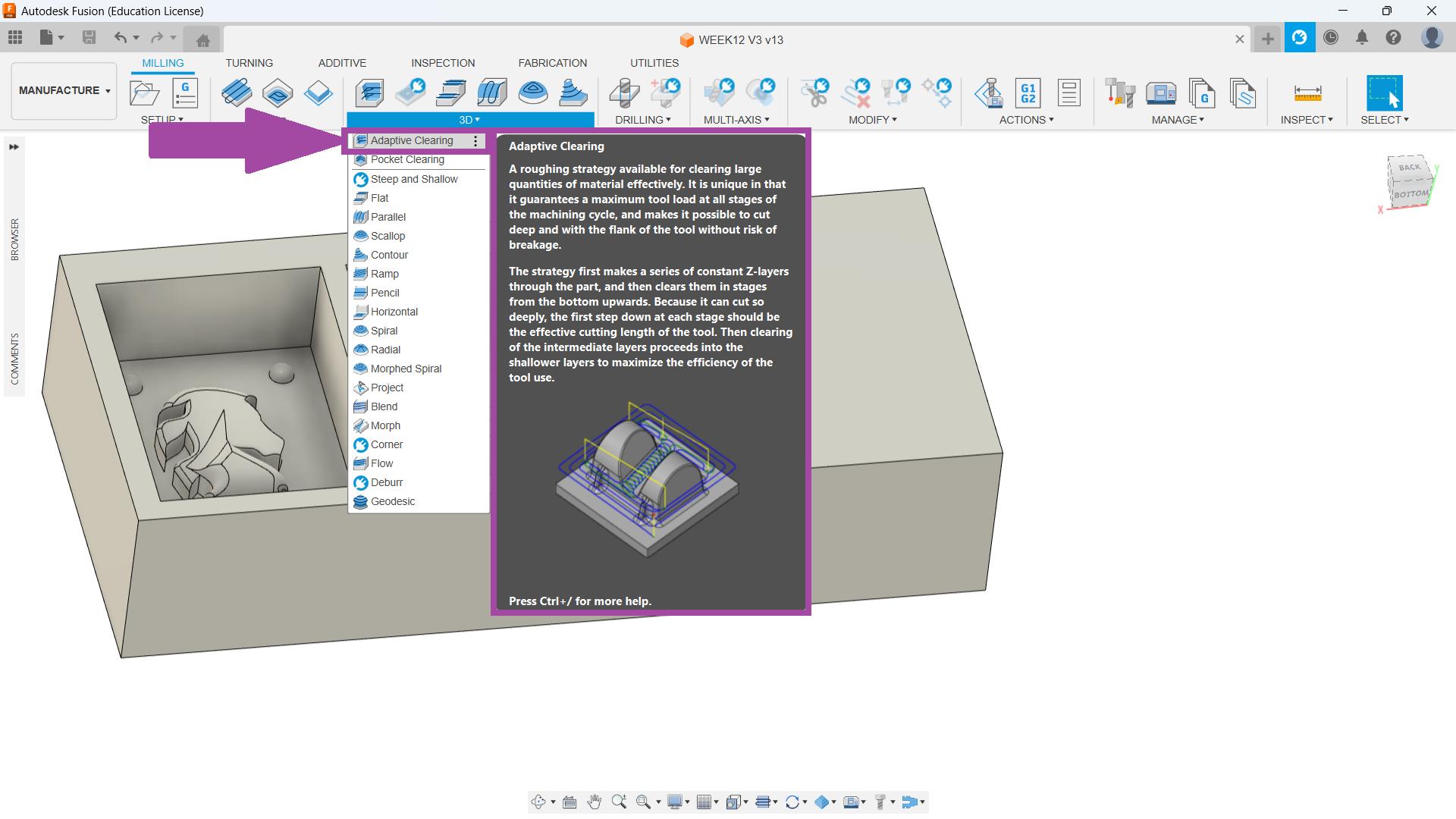Screen dimensions: 1456x819
Task: Click the NC Program icon in Setup
Action: pos(185,93)
